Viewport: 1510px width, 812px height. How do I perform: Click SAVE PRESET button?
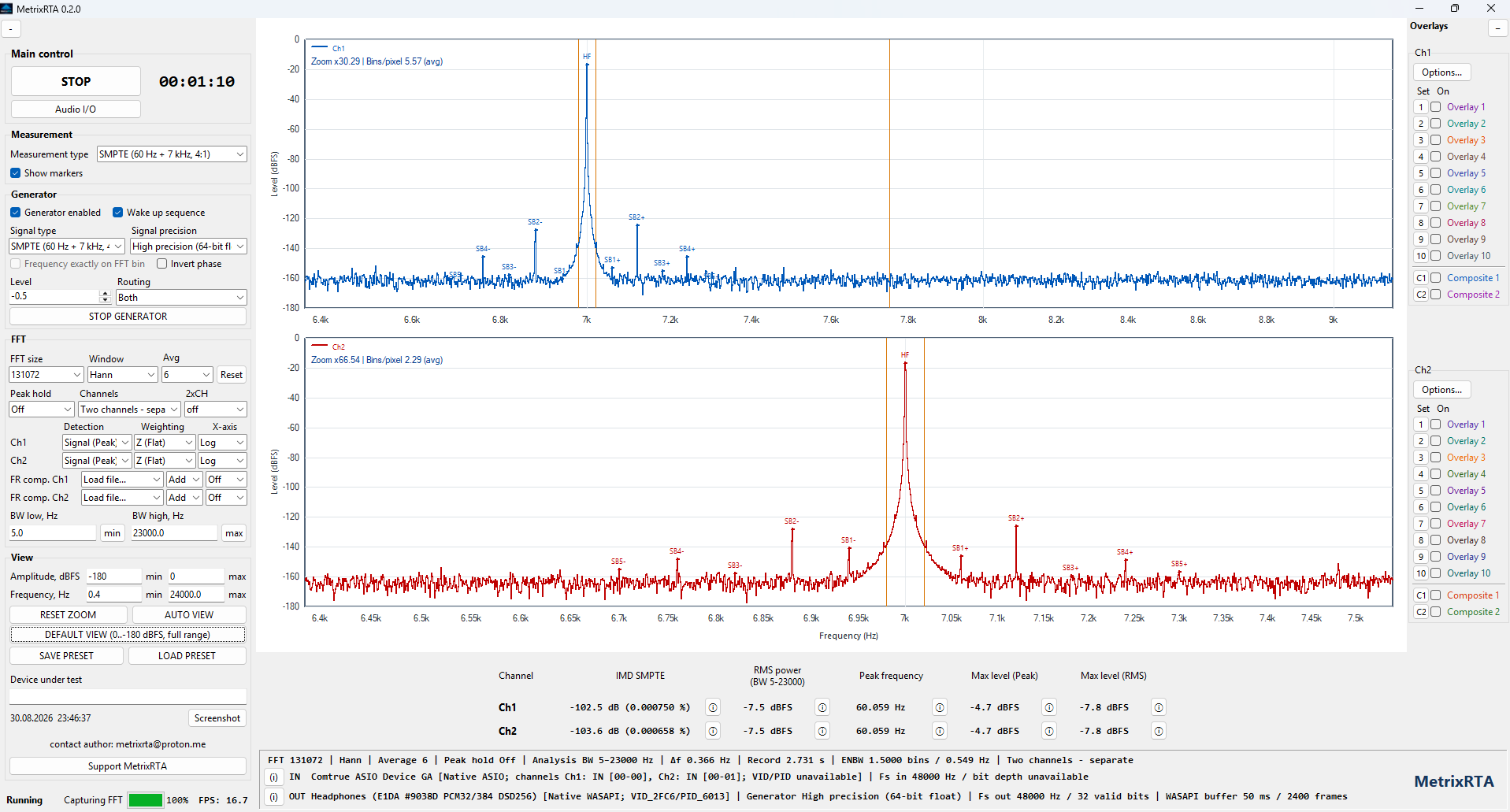[x=66, y=656]
